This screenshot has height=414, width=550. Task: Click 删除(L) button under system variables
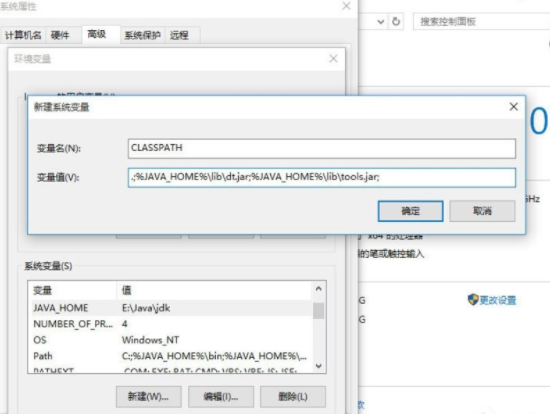(x=293, y=397)
